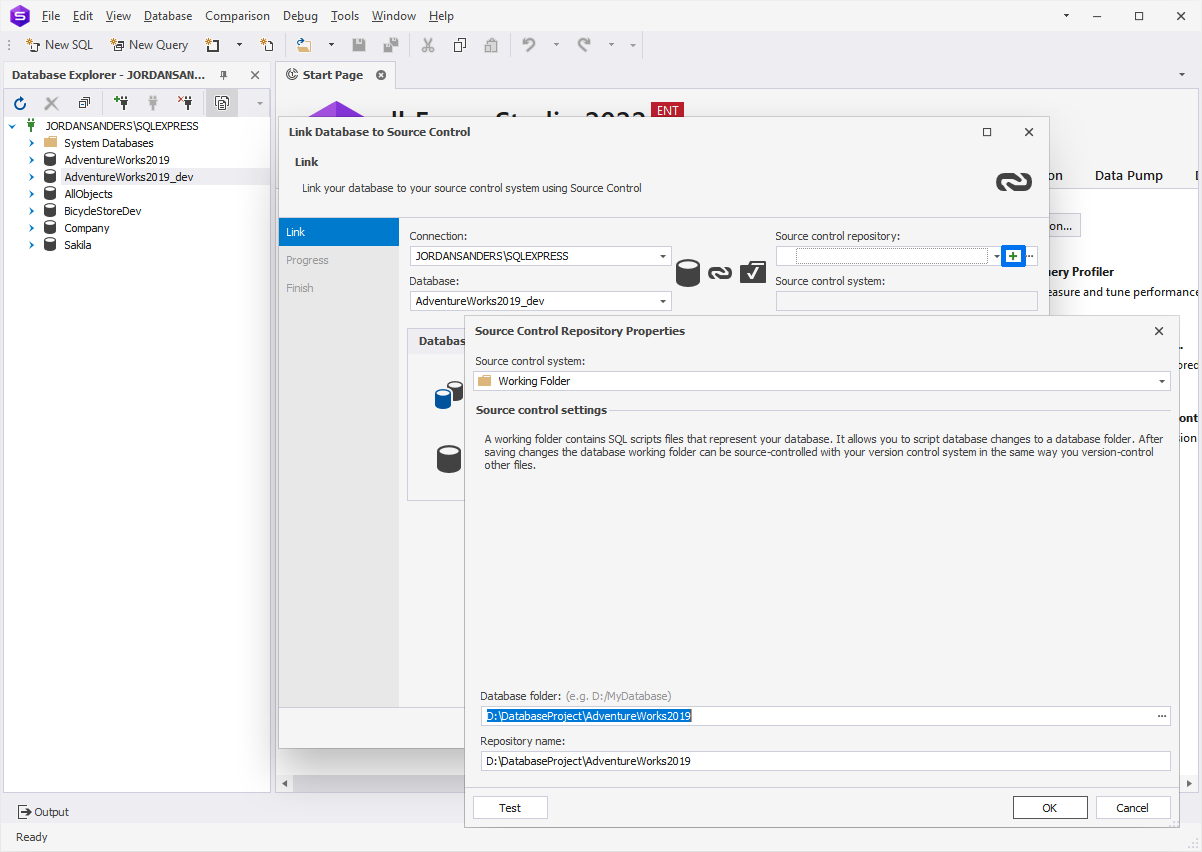Open the Database menu

tap(168, 16)
